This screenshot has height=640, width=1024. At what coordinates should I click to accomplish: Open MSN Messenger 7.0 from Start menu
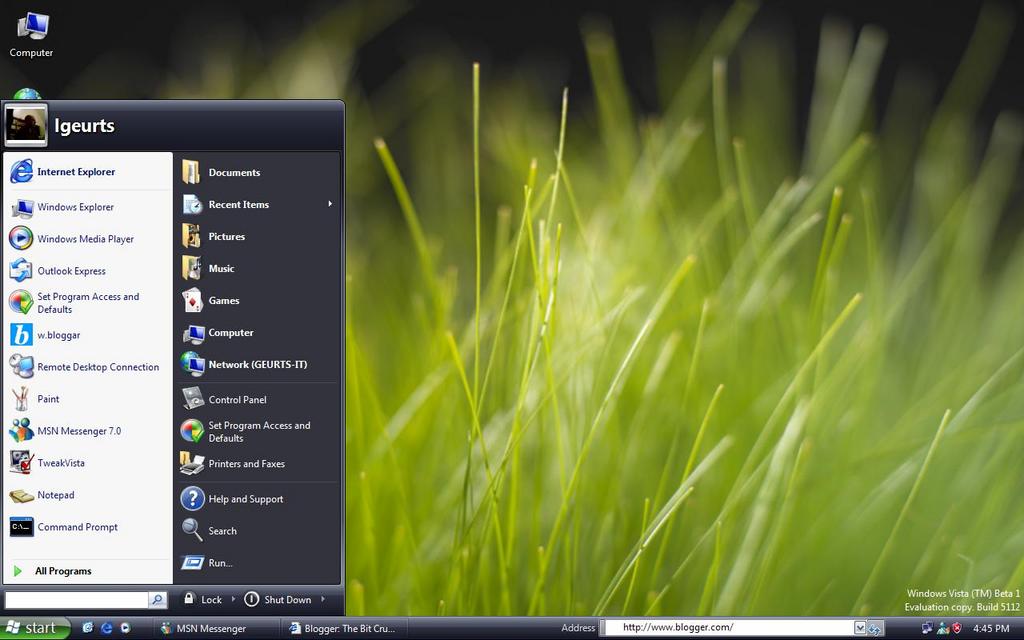coord(88,431)
